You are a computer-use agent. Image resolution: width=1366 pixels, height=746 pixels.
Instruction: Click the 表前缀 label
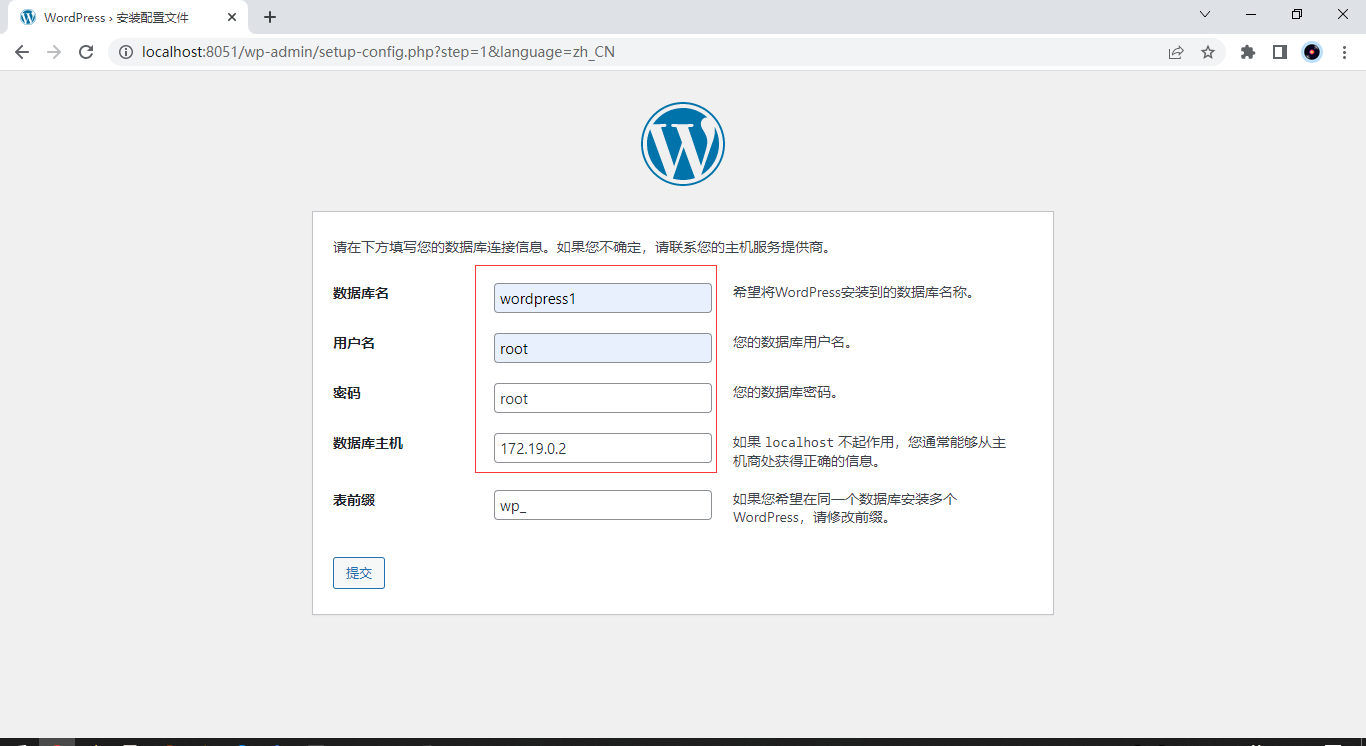354,500
